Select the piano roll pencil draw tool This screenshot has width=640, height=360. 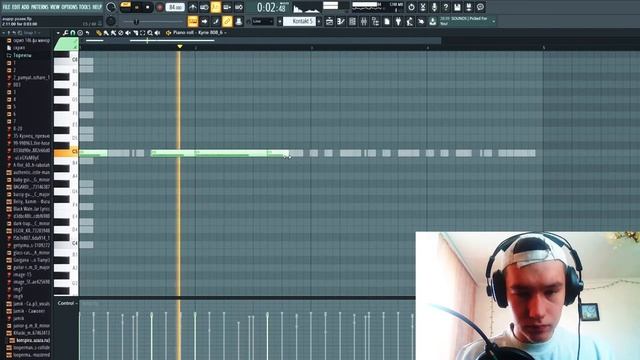98,33
